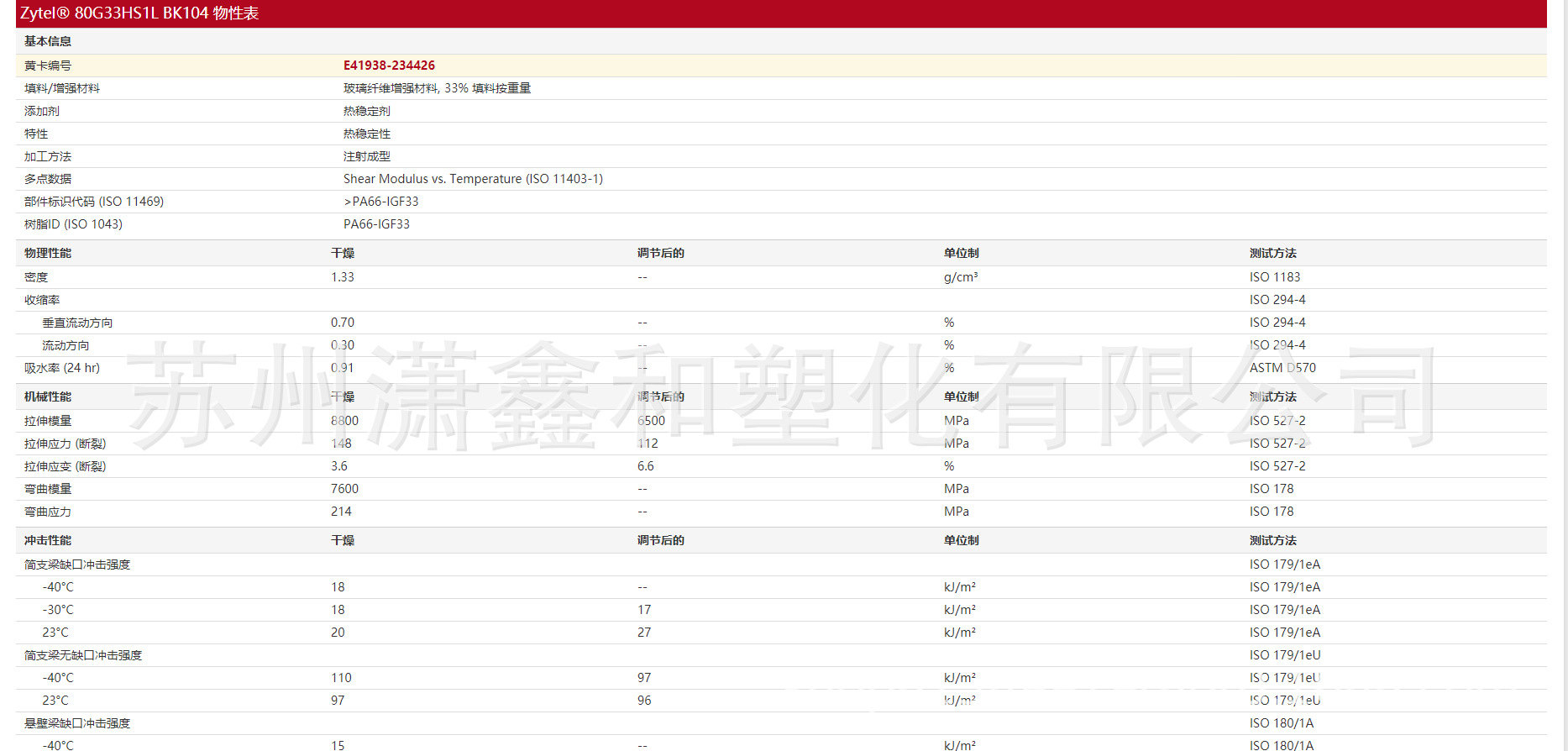Click the yellow card number E41938-234426
This screenshot has width=1568, height=751.
pyautogui.click(x=389, y=66)
